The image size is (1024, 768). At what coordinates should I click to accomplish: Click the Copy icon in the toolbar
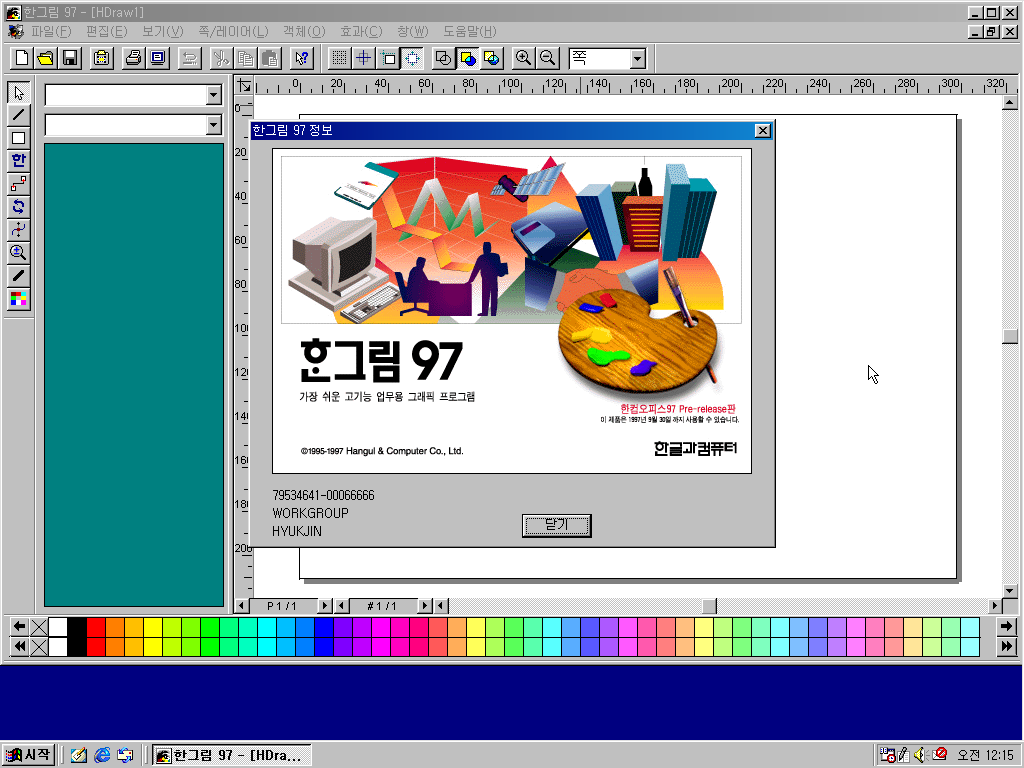(245, 58)
